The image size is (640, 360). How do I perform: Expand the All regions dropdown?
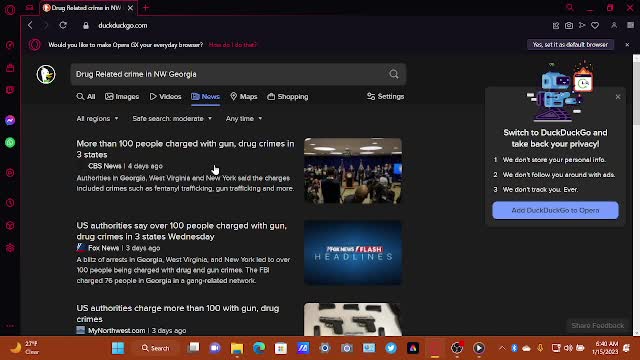click(98, 118)
